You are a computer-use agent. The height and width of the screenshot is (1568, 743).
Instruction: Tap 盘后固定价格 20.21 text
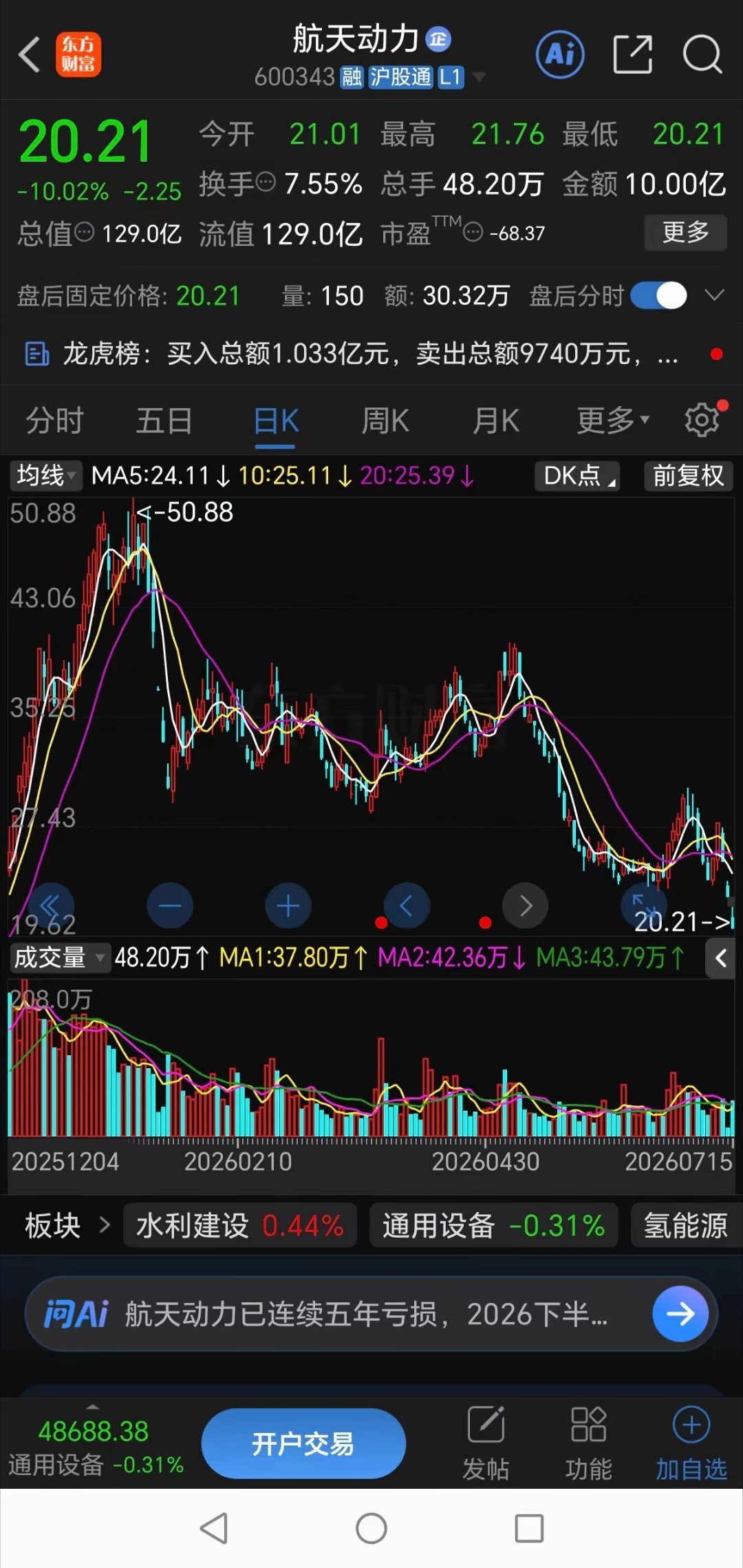(128, 296)
